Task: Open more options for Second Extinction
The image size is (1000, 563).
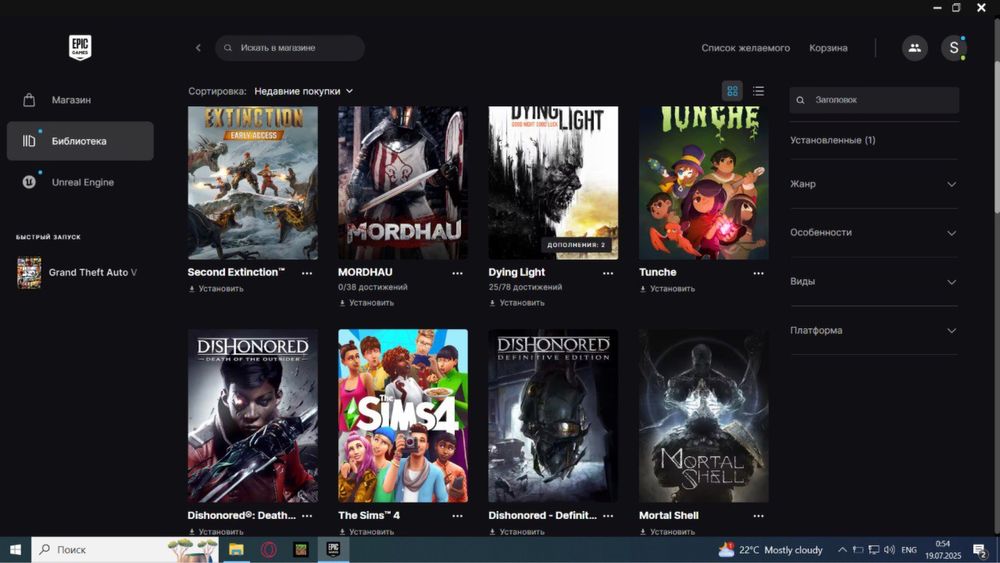Action: click(x=307, y=273)
